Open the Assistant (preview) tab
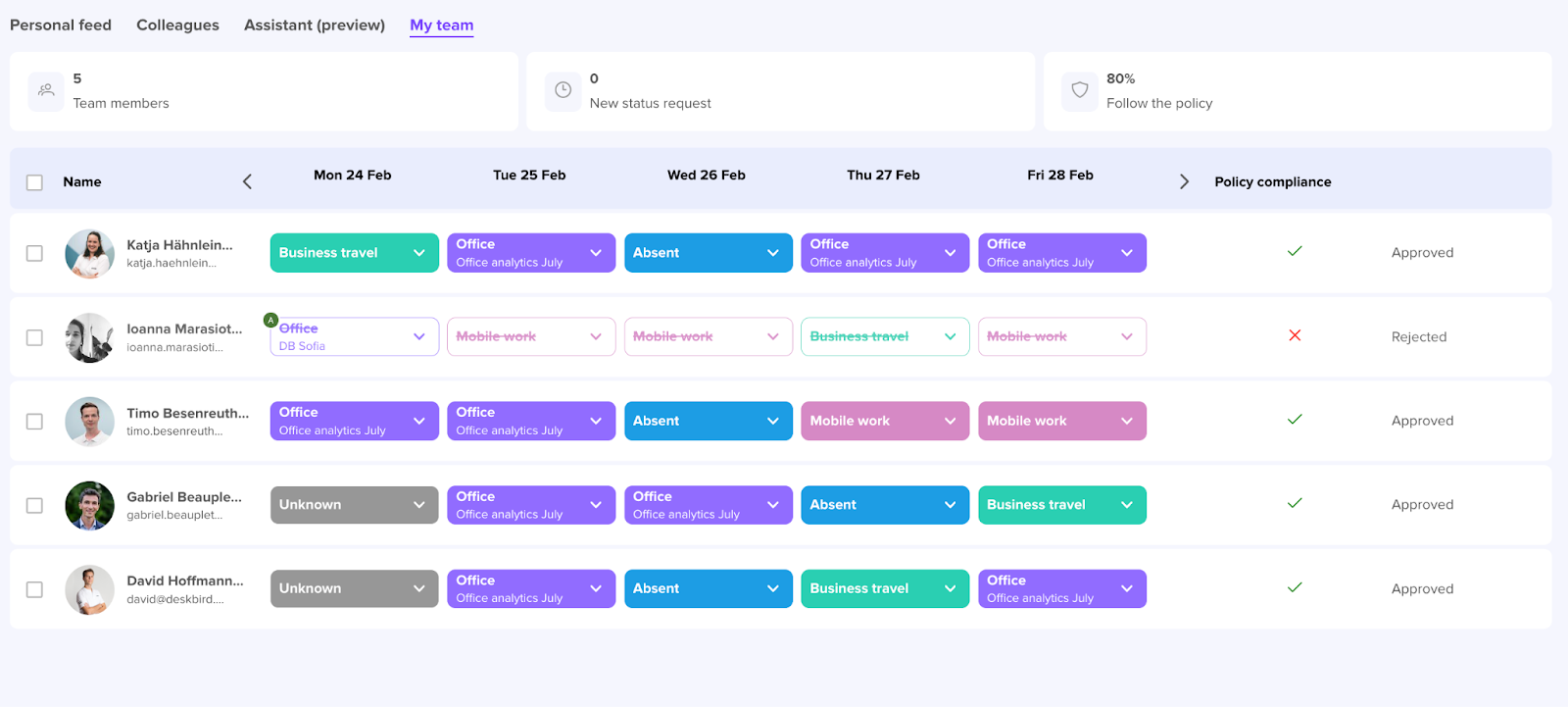This screenshot has width=1568, height=707. point(314,25)
